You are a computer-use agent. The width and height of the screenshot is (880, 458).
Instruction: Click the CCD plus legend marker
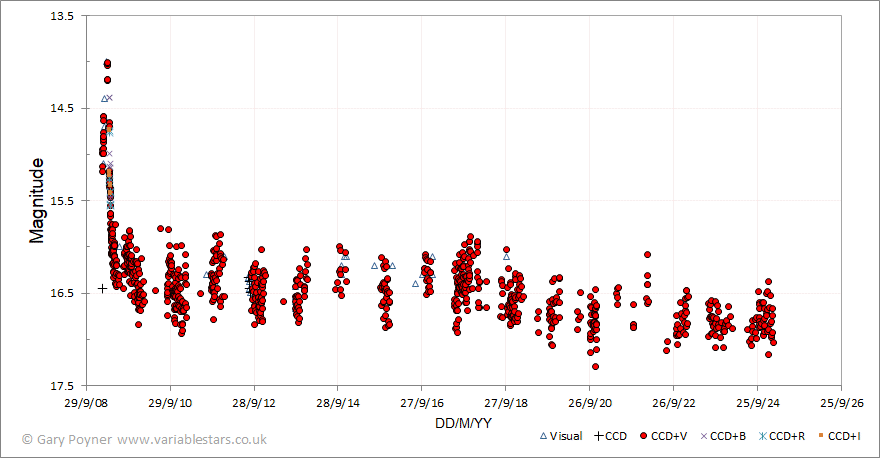click(x=599, y=436)
